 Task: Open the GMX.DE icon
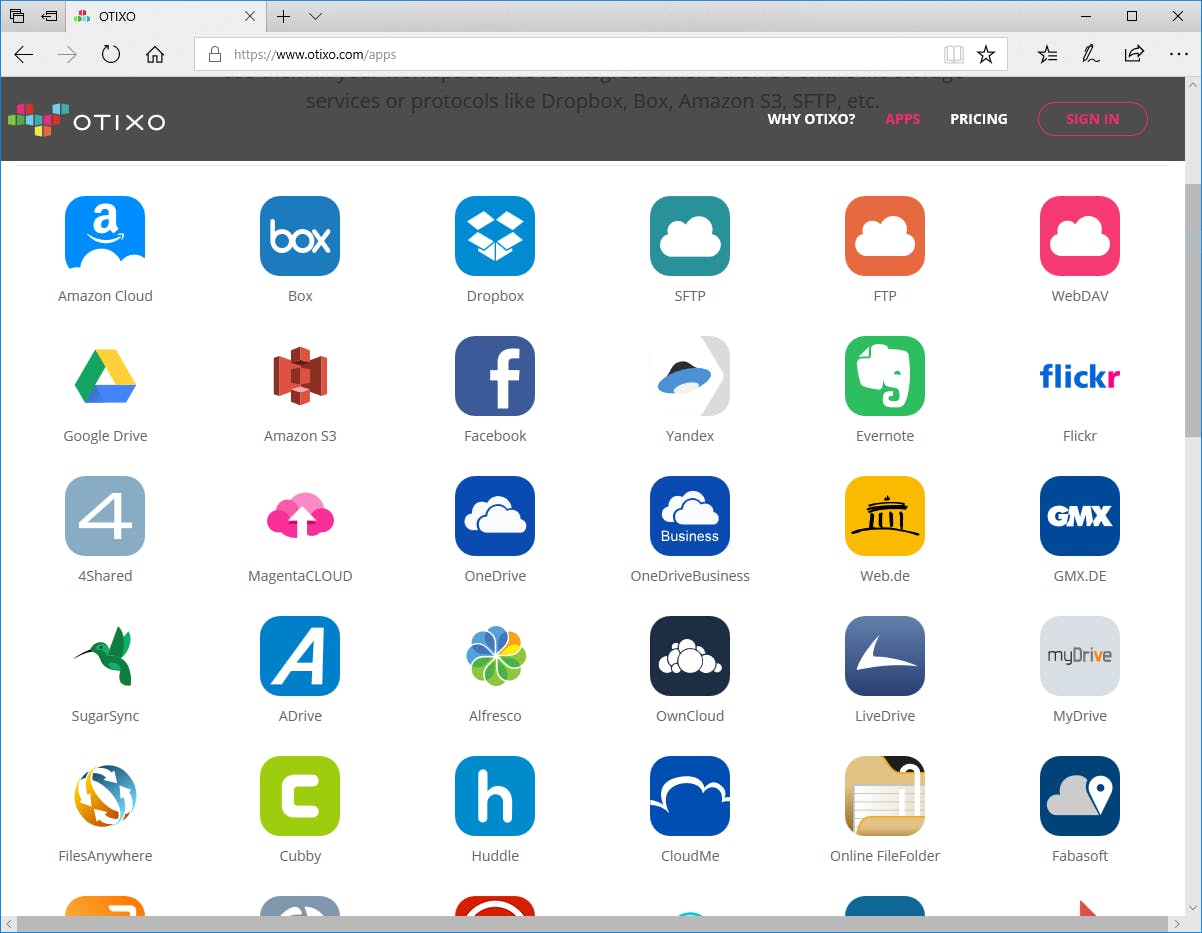tap(1080, 516)
